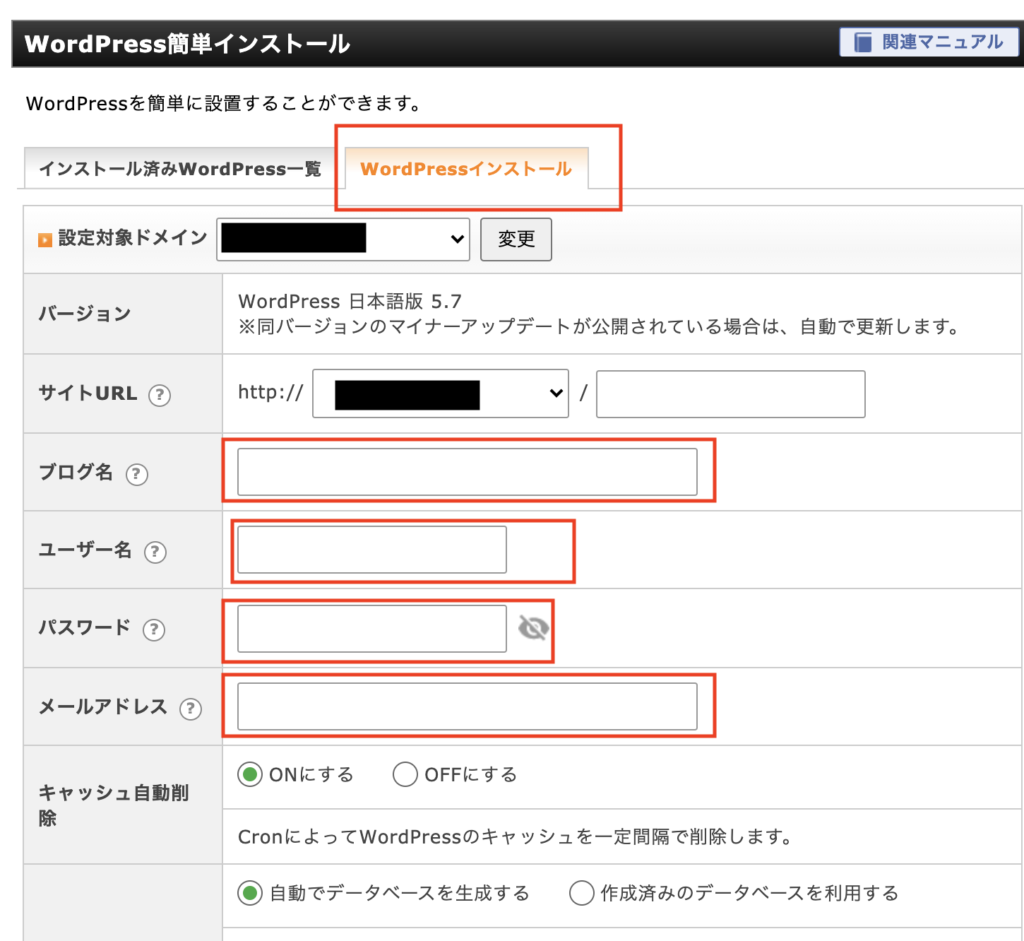Viewport: 1024px width, 941px height.
Task: Click the help icon next to ブログ名
Action: [136, 473]
